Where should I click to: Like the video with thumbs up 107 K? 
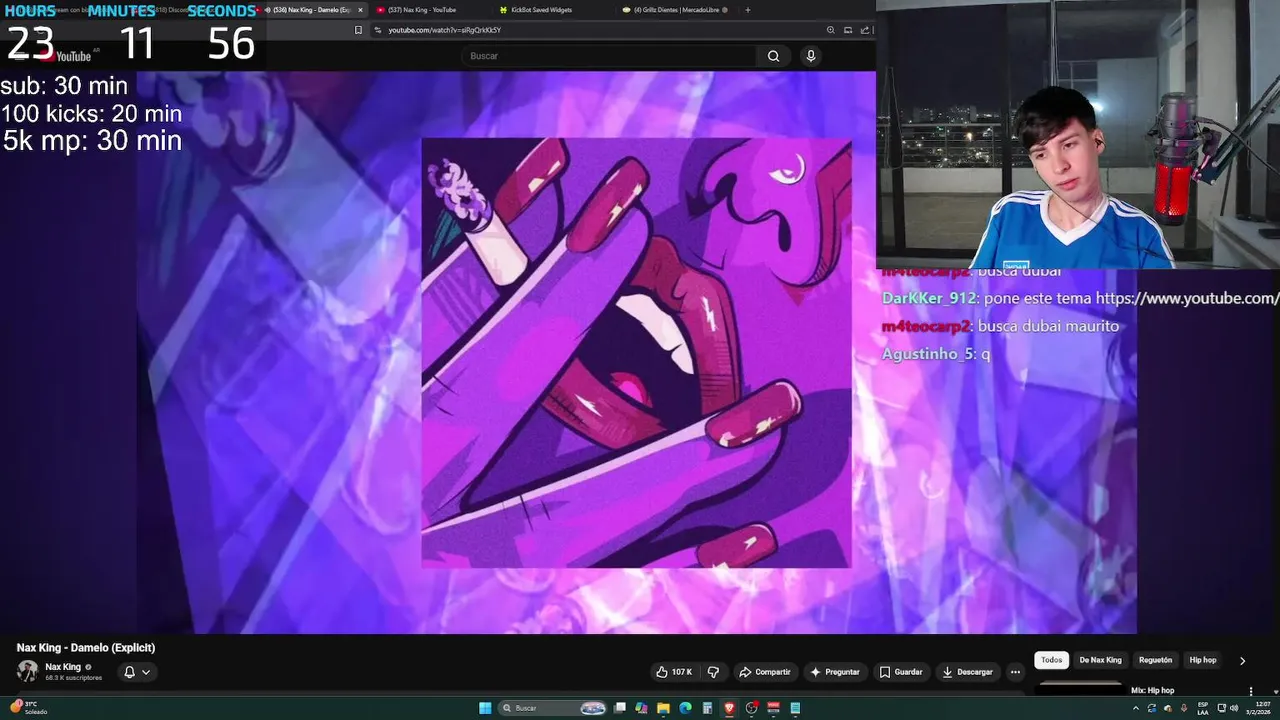pos(674,672)
